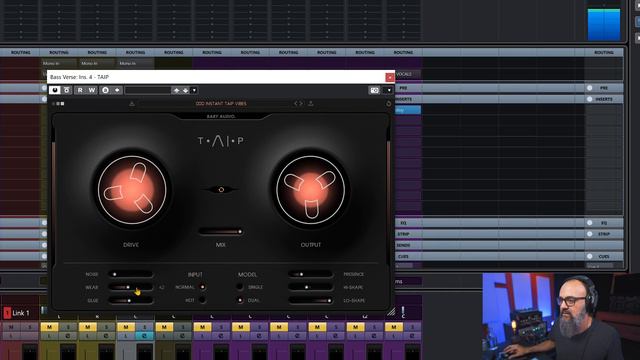The width and height of the screenshot is (640, 360).
Task: Load previous program with the up arrow
Action: click(176, 90)
